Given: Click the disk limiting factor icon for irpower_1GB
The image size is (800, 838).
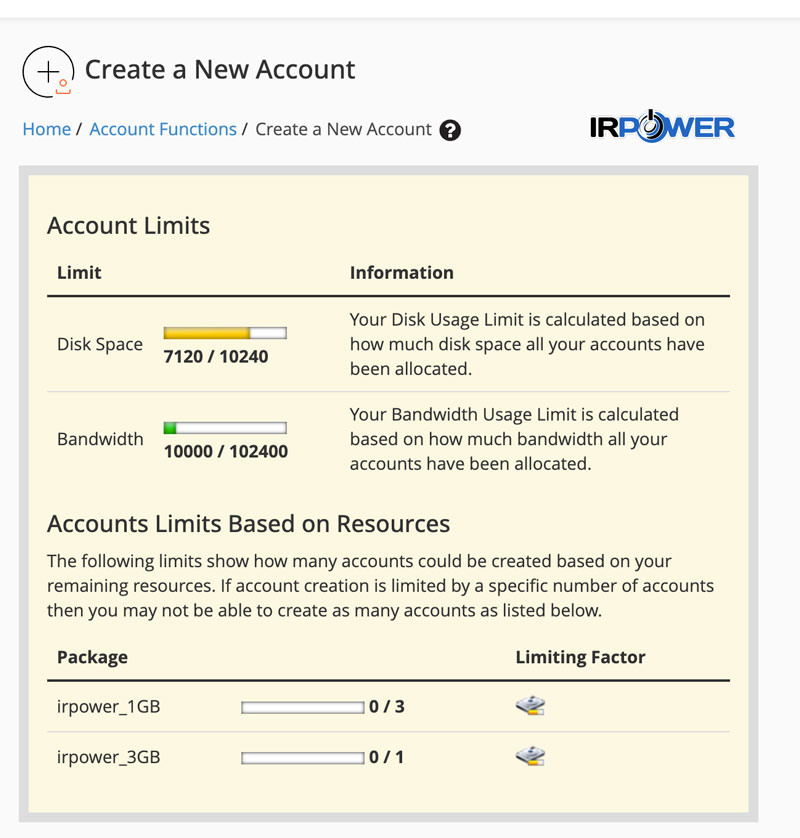Looking at the screenshot, I should (x=530, y=707).
